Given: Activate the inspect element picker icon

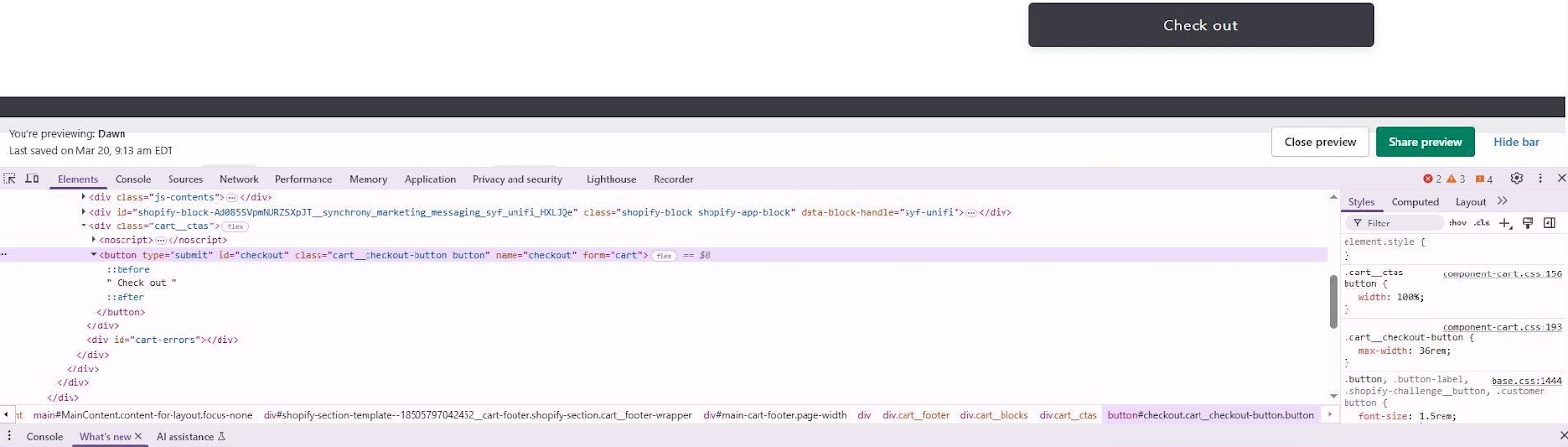Looking at the screenshot, I should click(10, 179).
